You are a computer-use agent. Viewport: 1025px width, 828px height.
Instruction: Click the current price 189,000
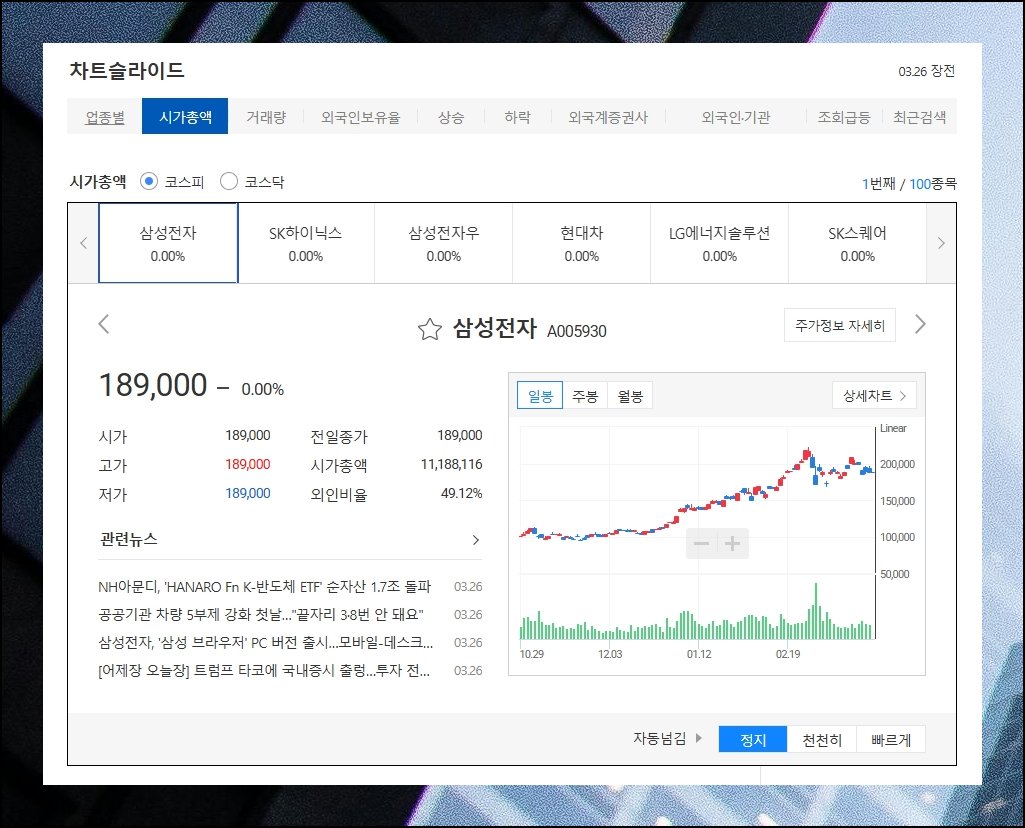153,385
